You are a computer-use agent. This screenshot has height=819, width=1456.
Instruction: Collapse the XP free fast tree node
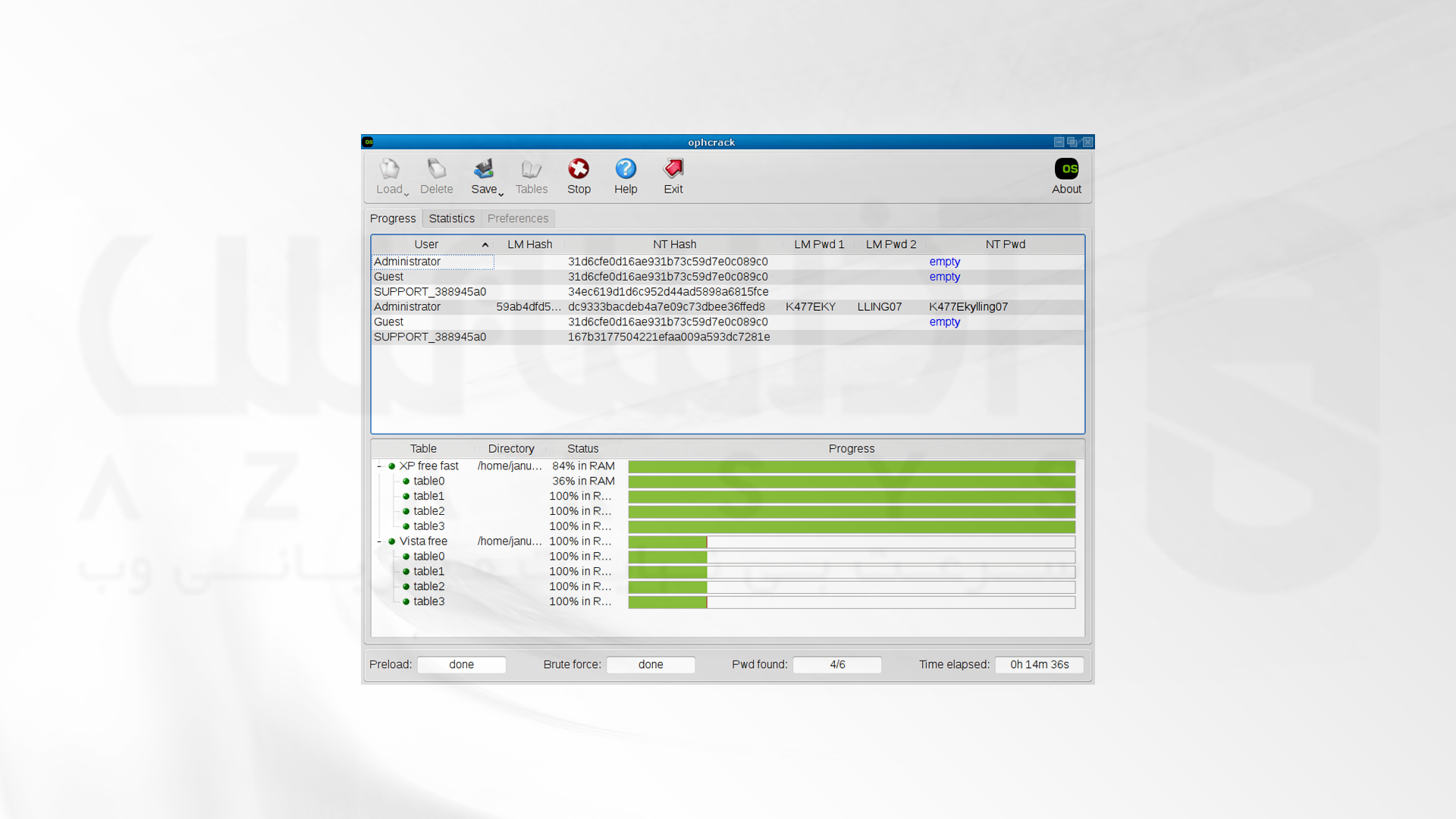point(379,466)
